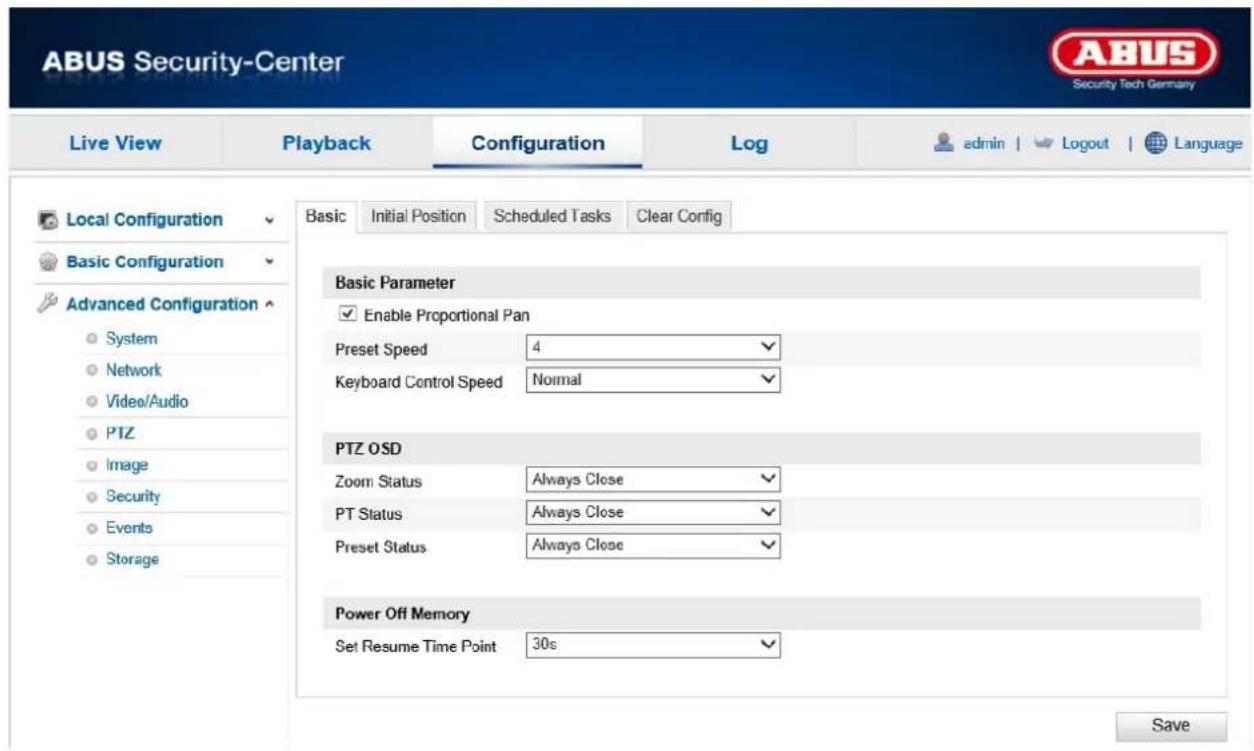The width and height of the screenshot is (1254, 751).
Task: Click the ABUS Security-Center title
Action: point(193,63)
